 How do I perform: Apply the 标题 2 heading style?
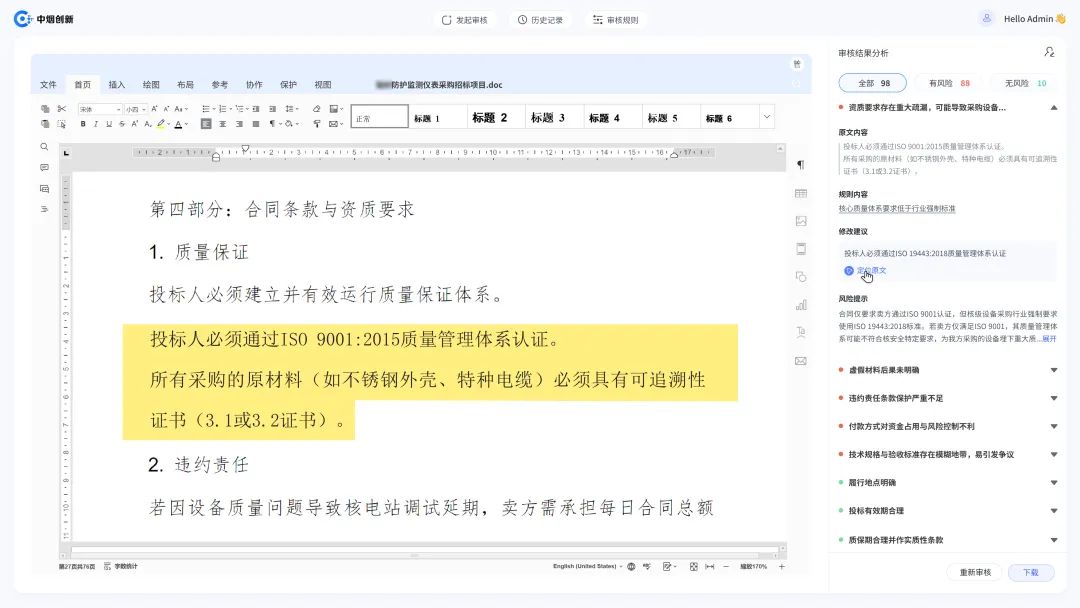click(490, 117)
